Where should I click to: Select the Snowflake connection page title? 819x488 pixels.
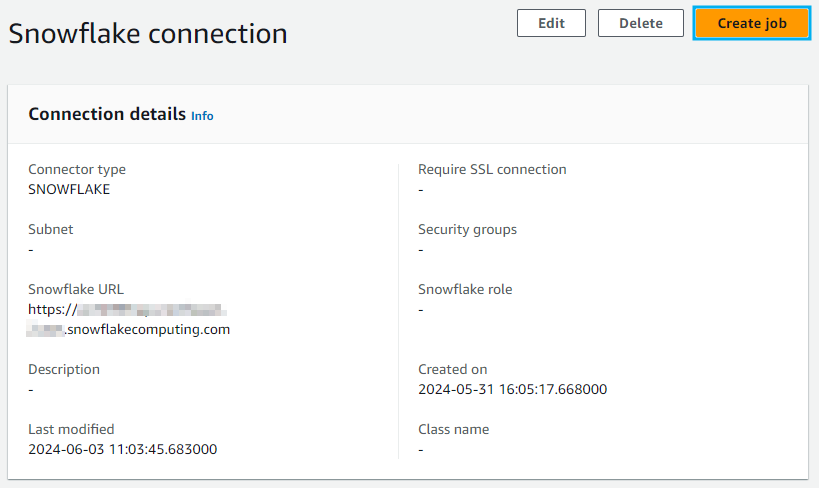(148, 33)
